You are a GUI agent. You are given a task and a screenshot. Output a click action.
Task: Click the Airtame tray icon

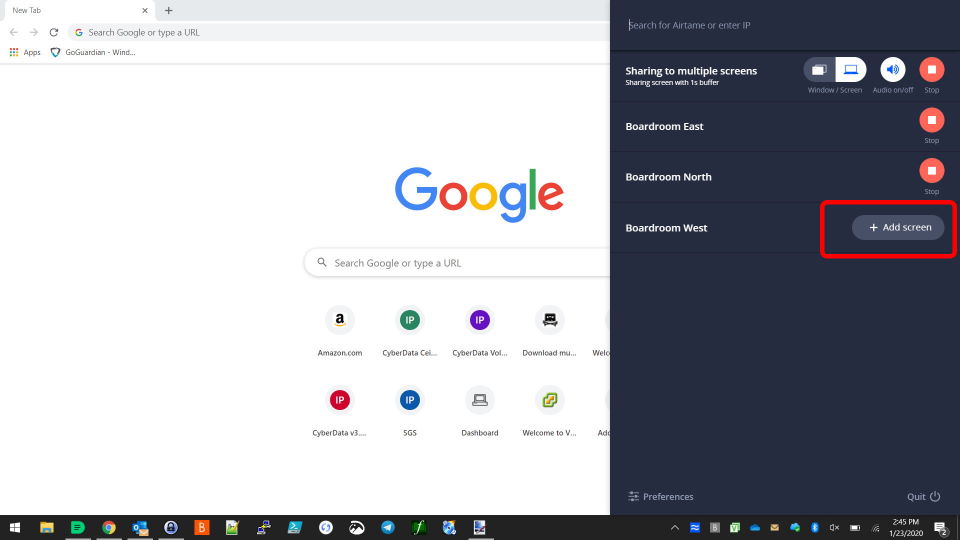point(695,528)
